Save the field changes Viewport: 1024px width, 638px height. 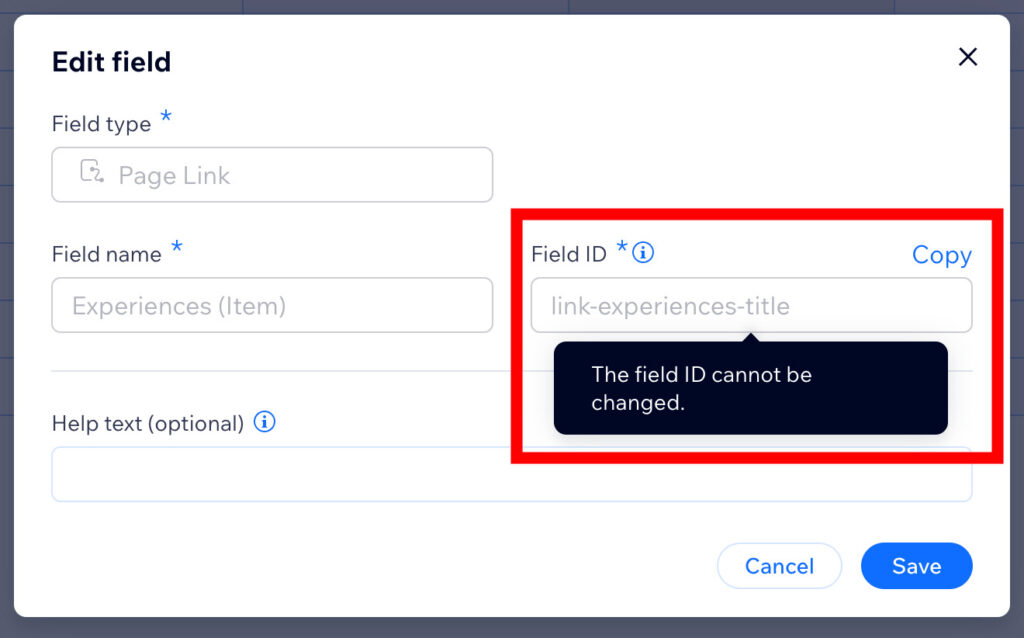pyautogui.click(x=916, y=566)
